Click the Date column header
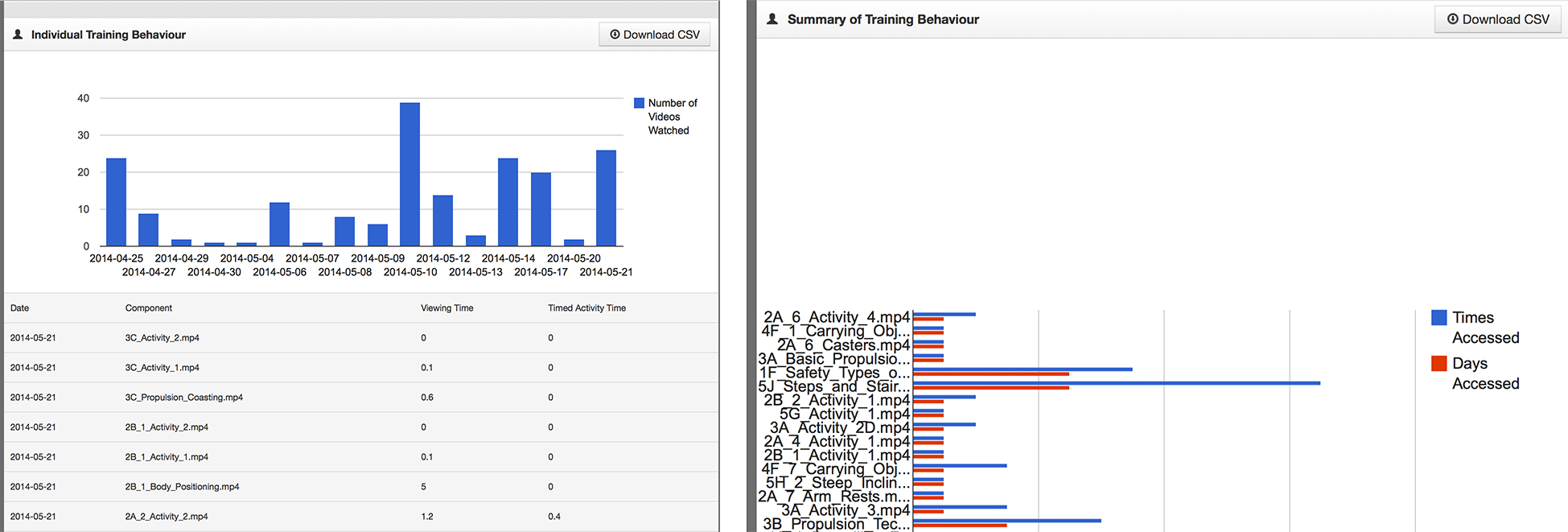Viewport: 1568px width, 532px height. point(19,308)
